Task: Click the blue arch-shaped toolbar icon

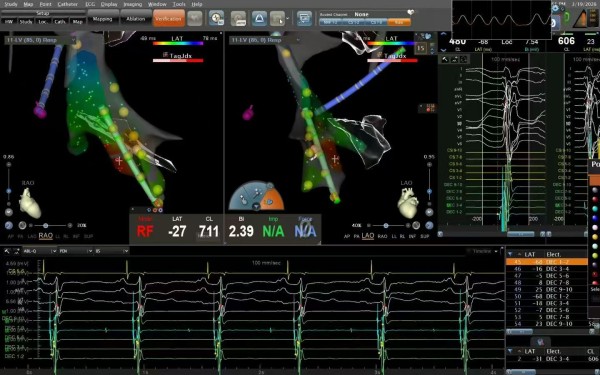Action: point(259,18)
